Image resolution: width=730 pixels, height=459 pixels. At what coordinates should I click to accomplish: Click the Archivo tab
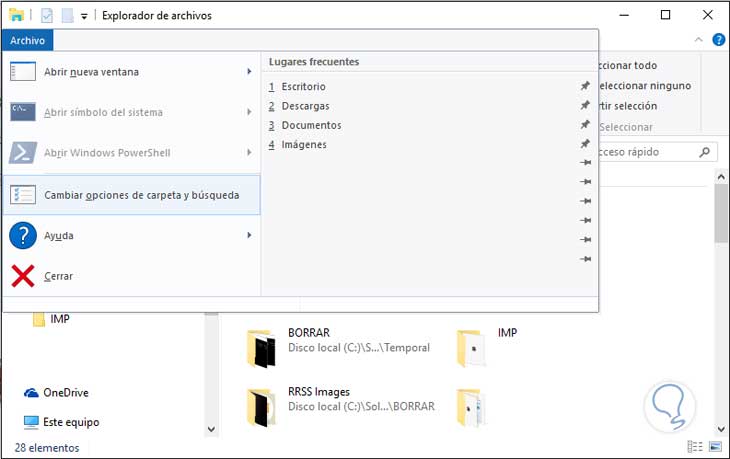pyautogui.click(x=28, y=41)
